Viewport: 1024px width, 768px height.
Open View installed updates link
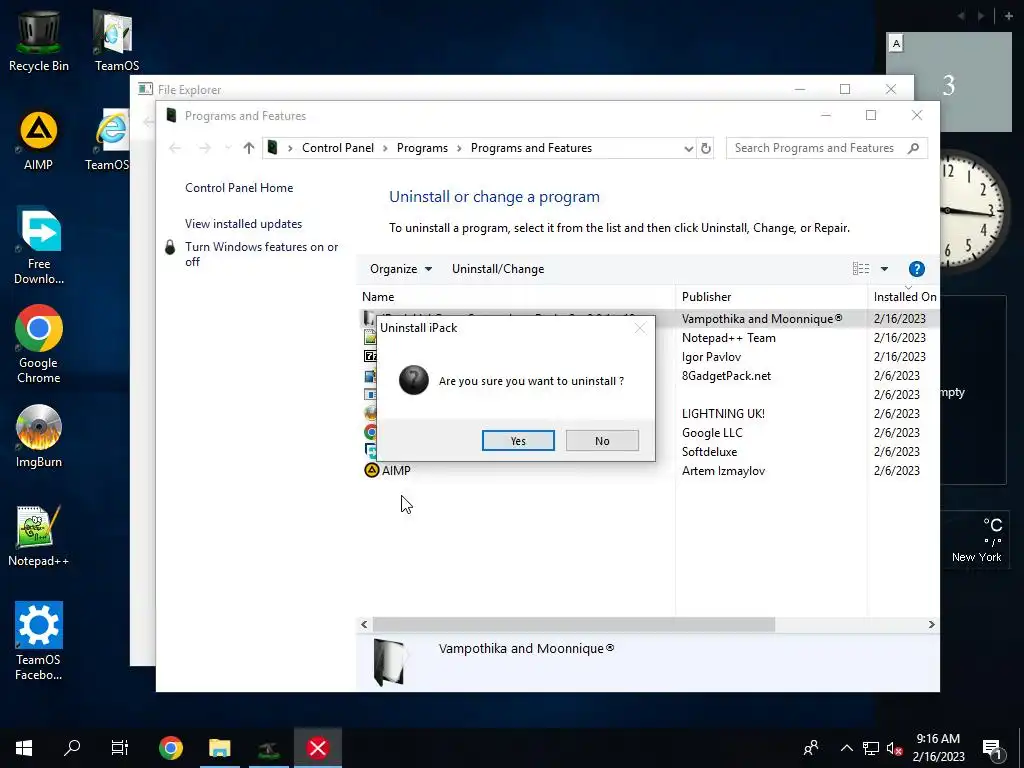click(244, 224)
